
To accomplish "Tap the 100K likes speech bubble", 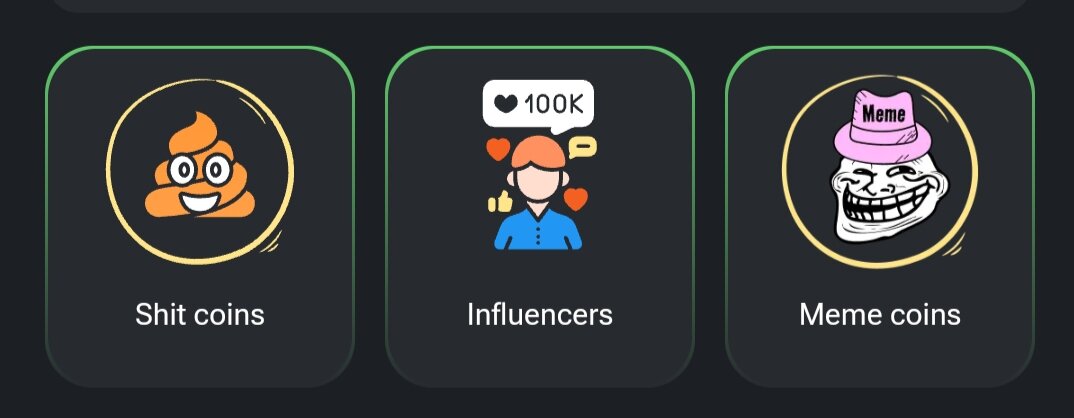I will (538, 106).
